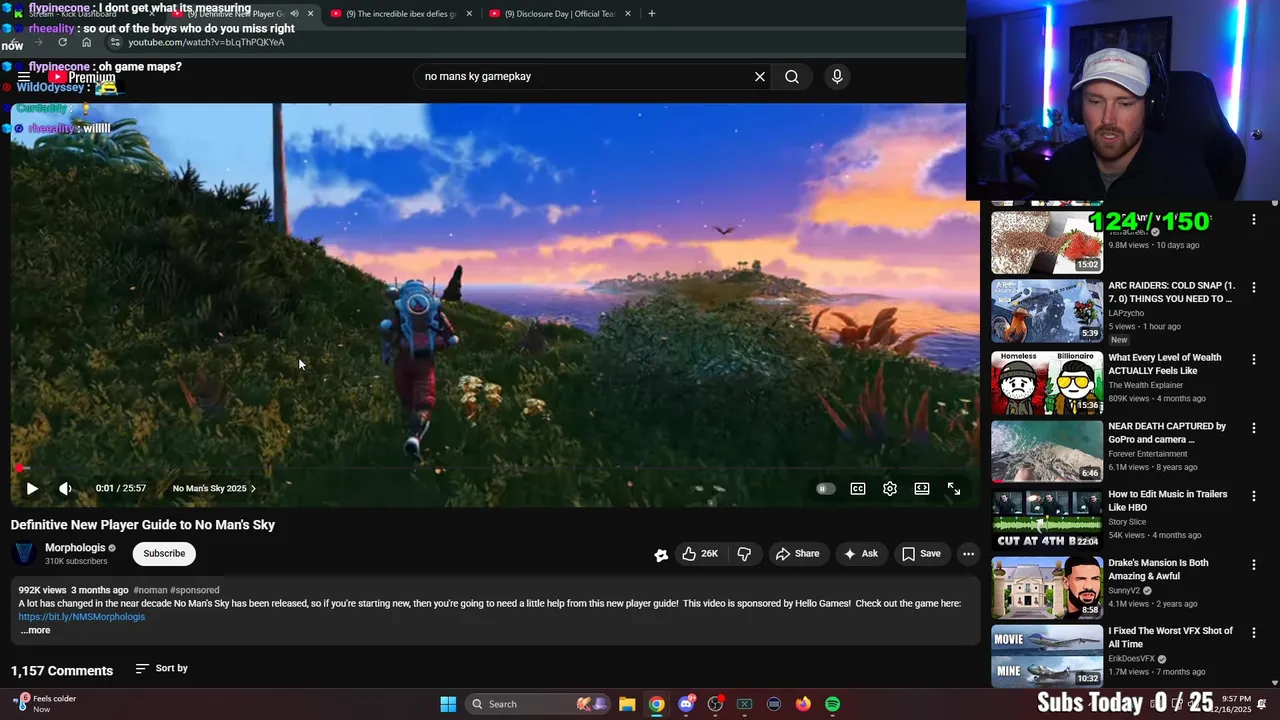Open options menu for ARC RAIDERS video
The height and width of the screenshot is (720, 1280).
(1254, 288)
